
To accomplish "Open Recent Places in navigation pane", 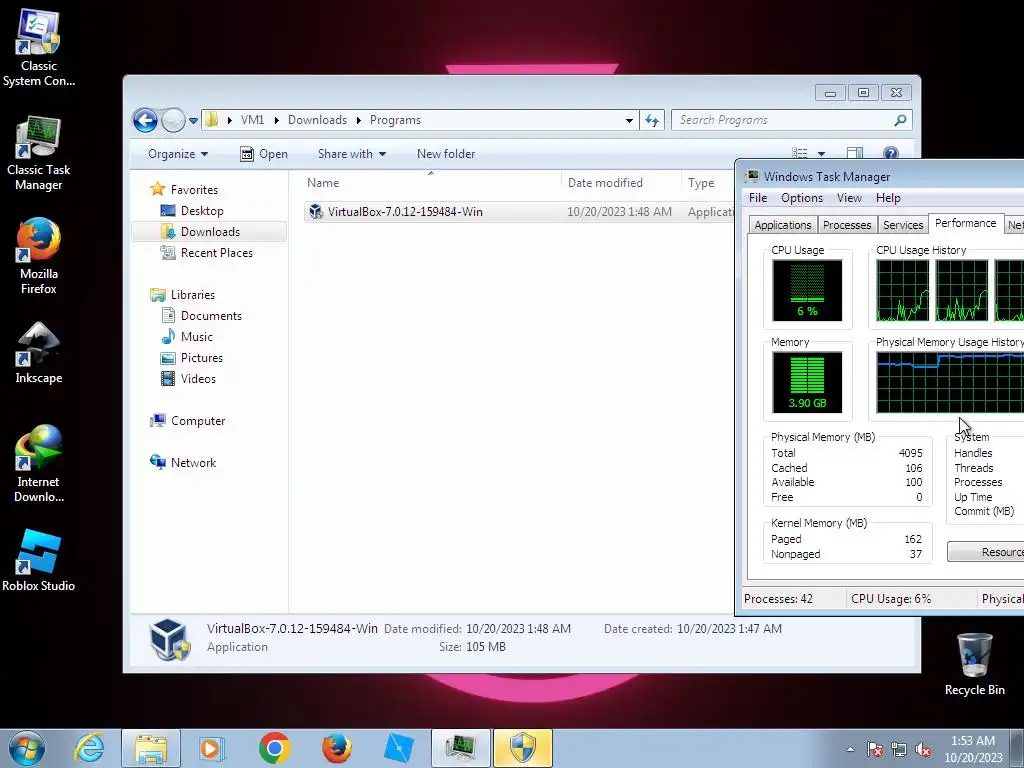I will tap(216, 253).
